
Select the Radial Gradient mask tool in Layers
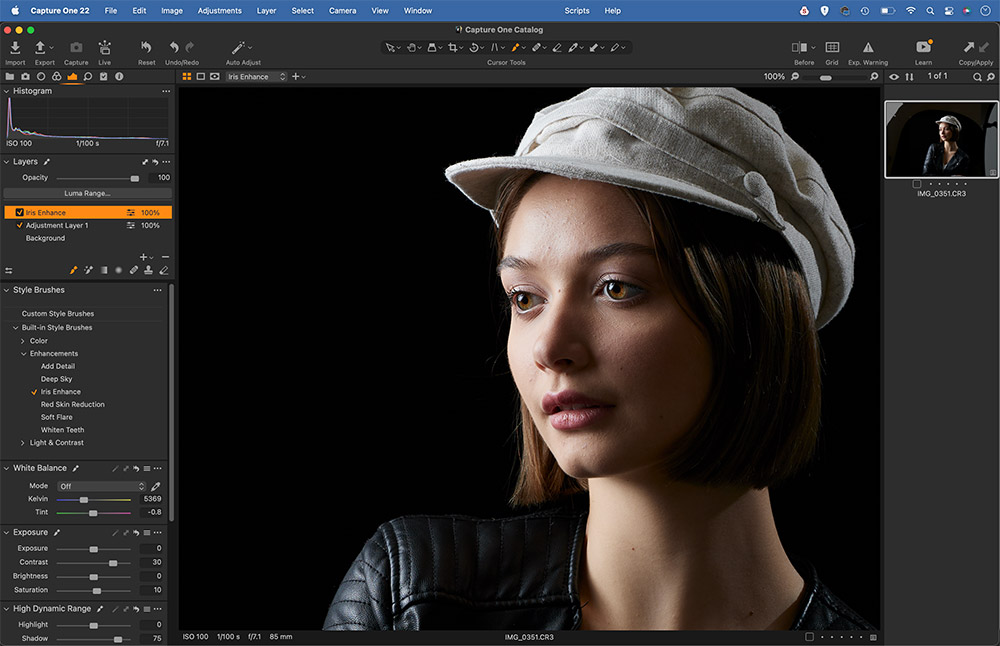[119, 270]
